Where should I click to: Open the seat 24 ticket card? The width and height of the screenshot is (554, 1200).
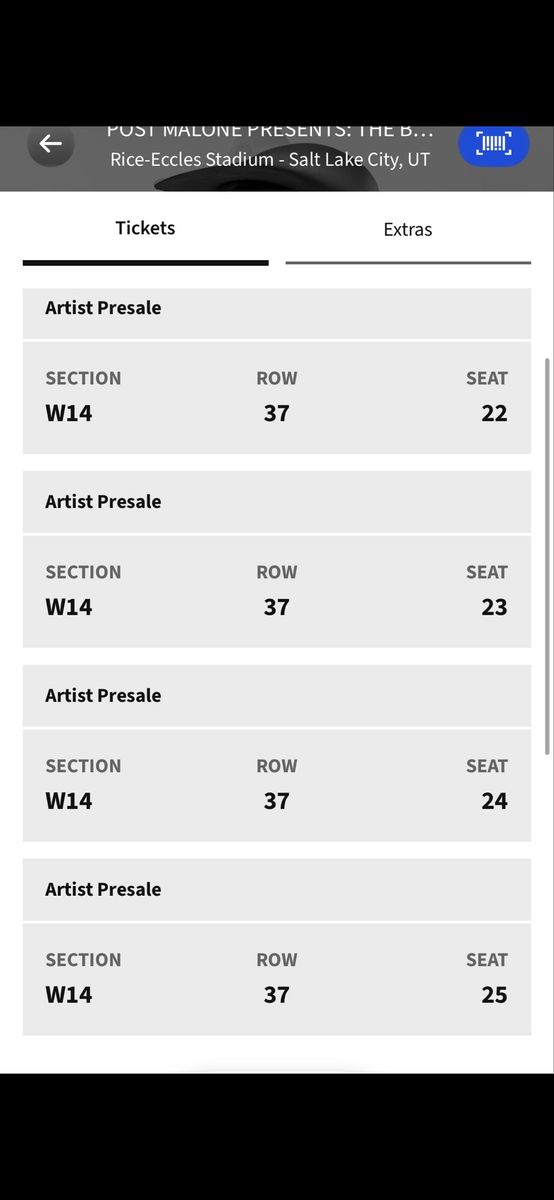[x=277, y=786]
